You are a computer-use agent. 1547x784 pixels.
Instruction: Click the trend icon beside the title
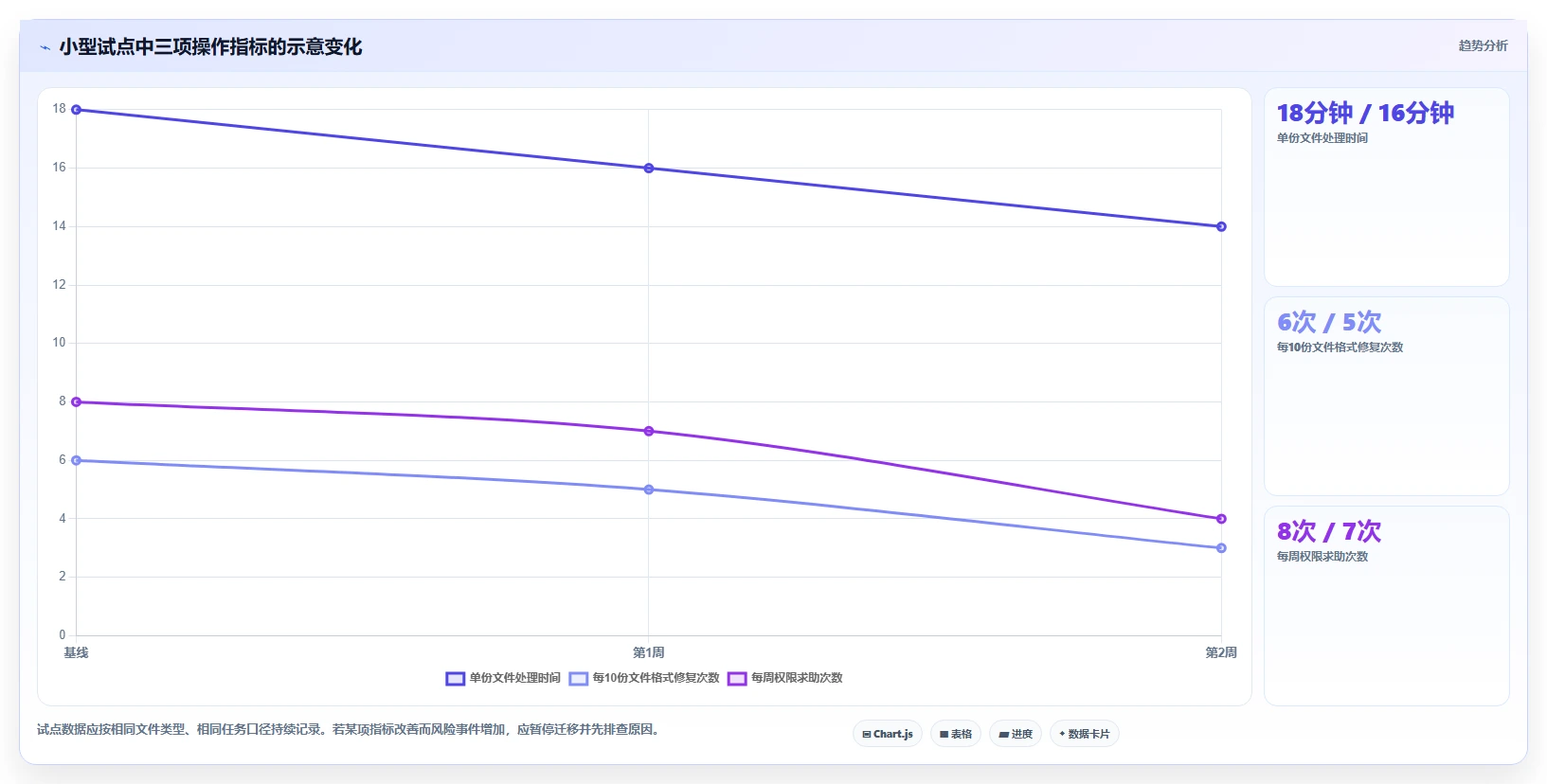45,47
